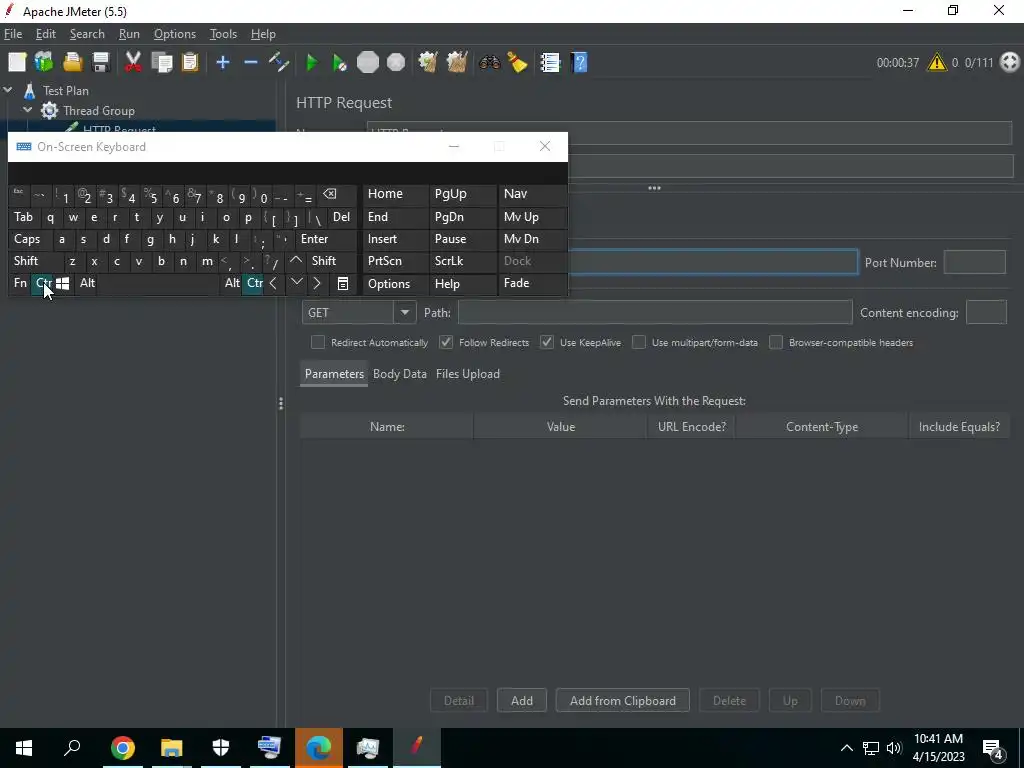Open the Windows Start menu
Image resolution: width=1024 pixels, height=768 pixels.
point(24,748)
